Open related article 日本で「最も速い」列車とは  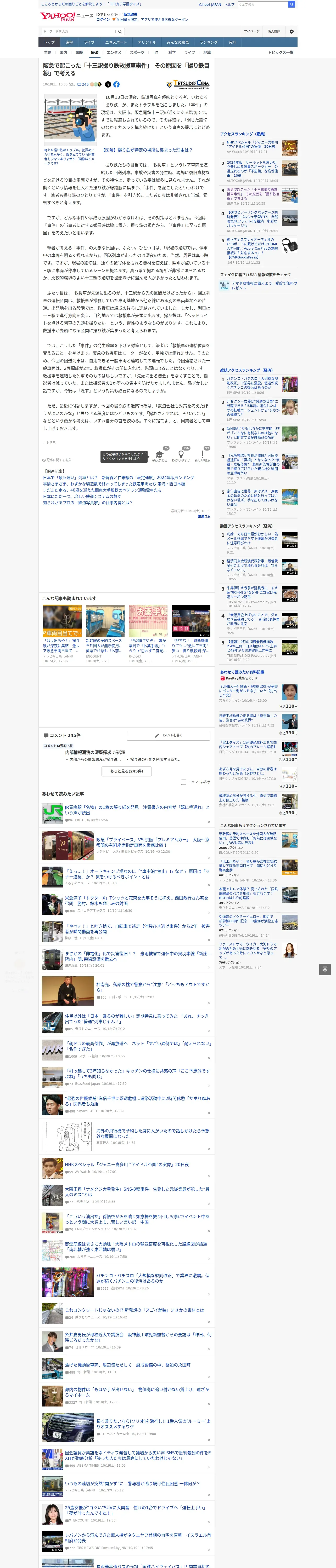[x=118, y=478]
